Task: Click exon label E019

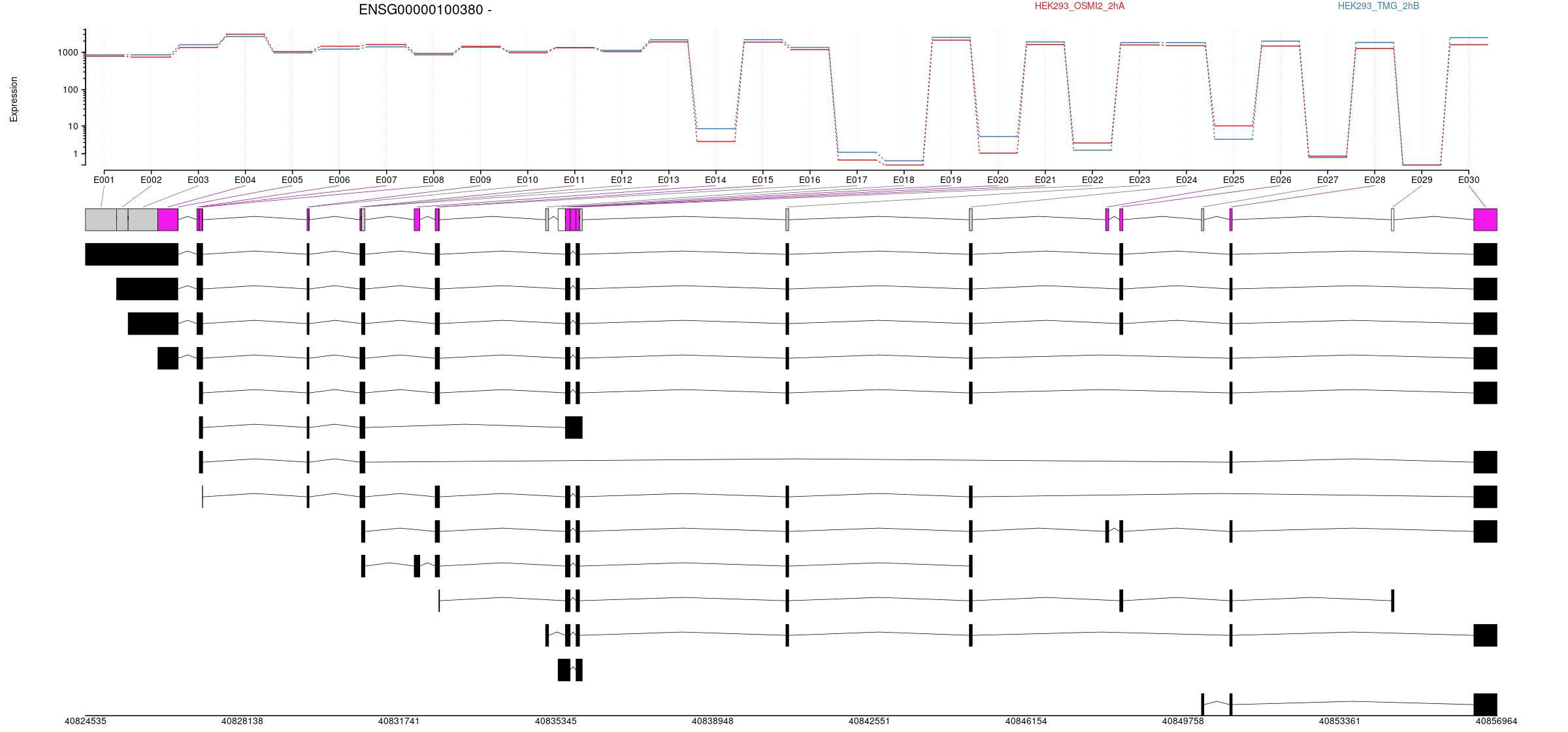Action: [x=951, y=180]
